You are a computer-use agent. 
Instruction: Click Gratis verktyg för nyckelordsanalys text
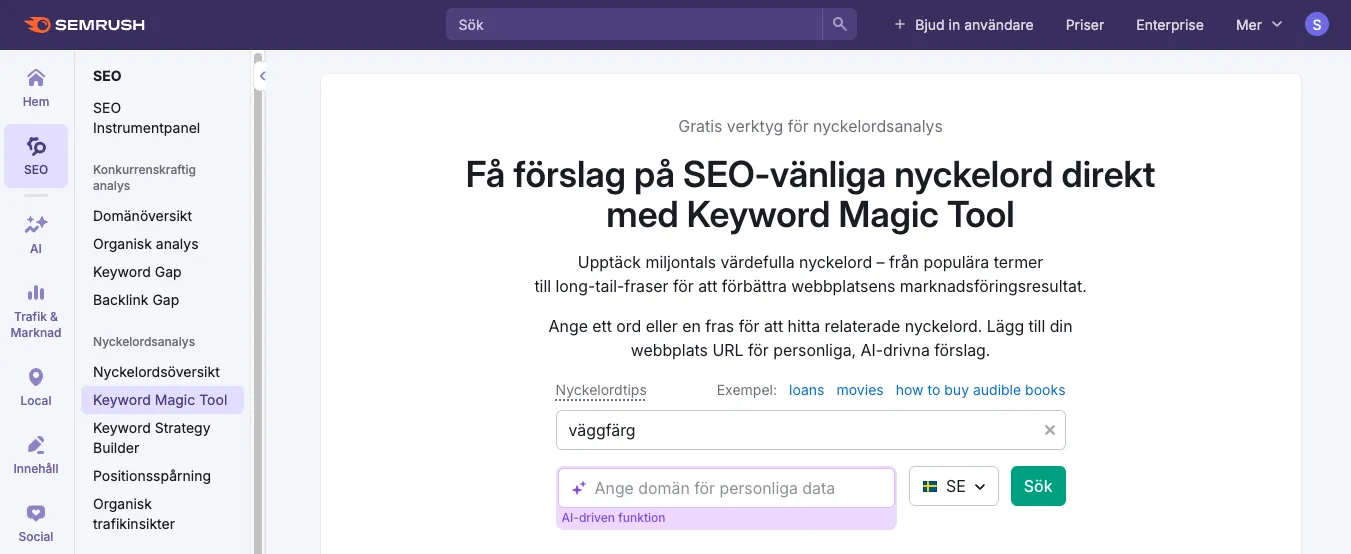point(810,127)
